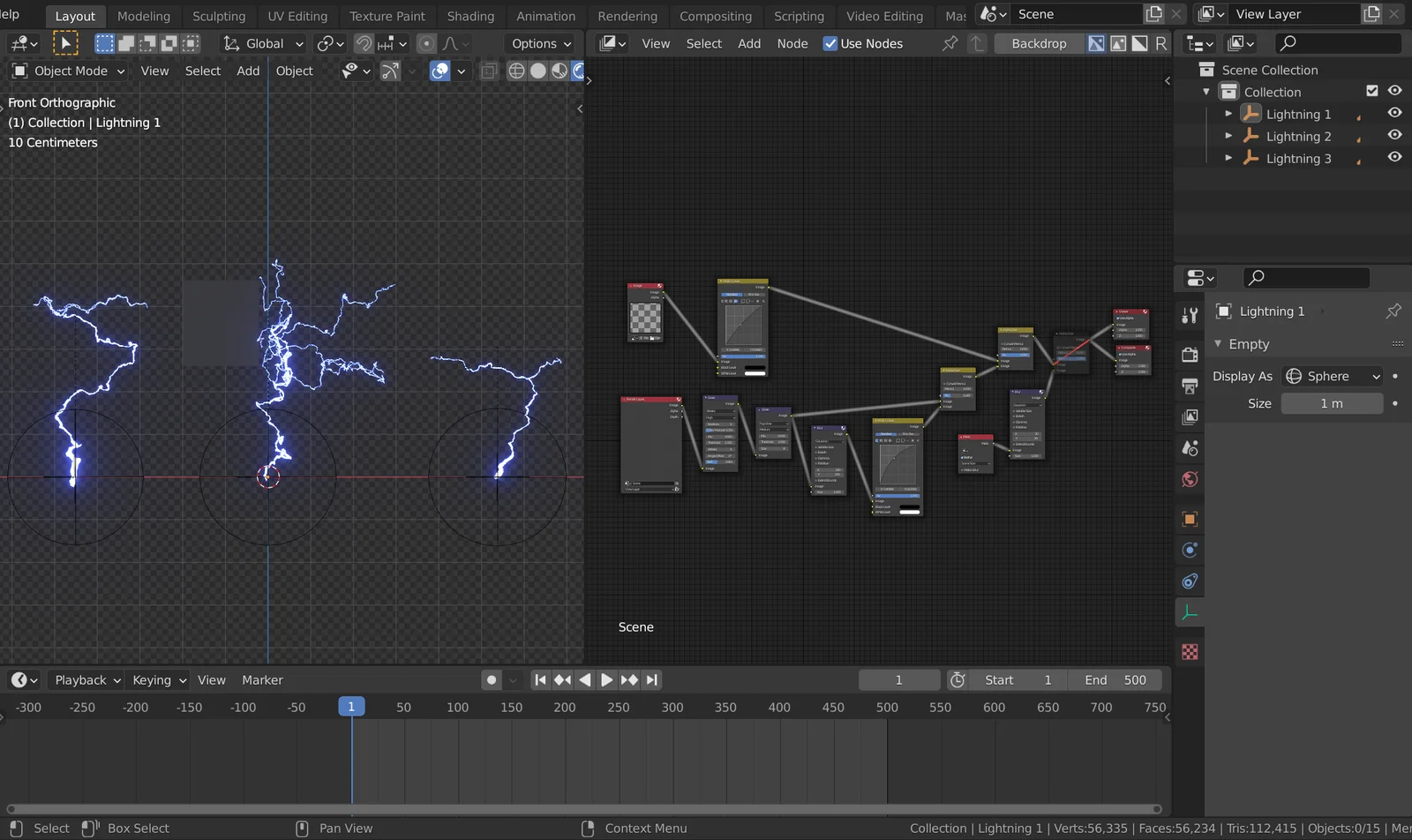Hide Lightning 2 in the outliner
Image resolution: width=1412 pixels, height=840 pixels.
[x=1394, y=135]
